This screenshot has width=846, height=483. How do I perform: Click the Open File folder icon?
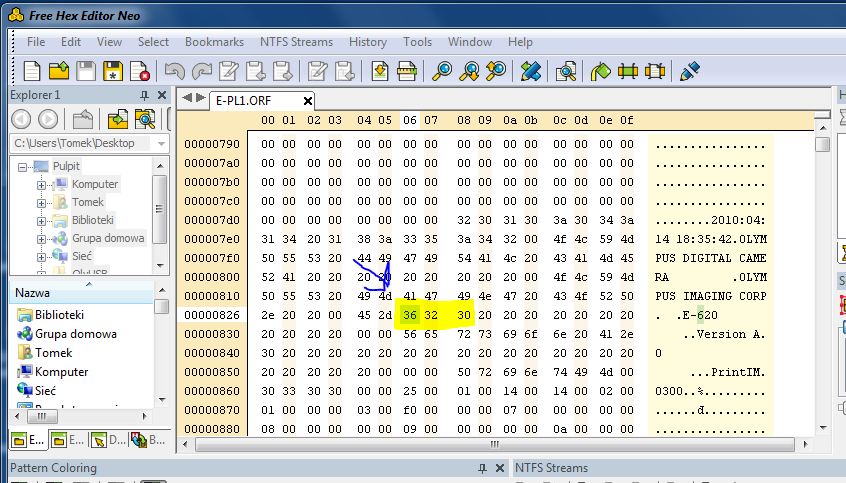(59, 71)
